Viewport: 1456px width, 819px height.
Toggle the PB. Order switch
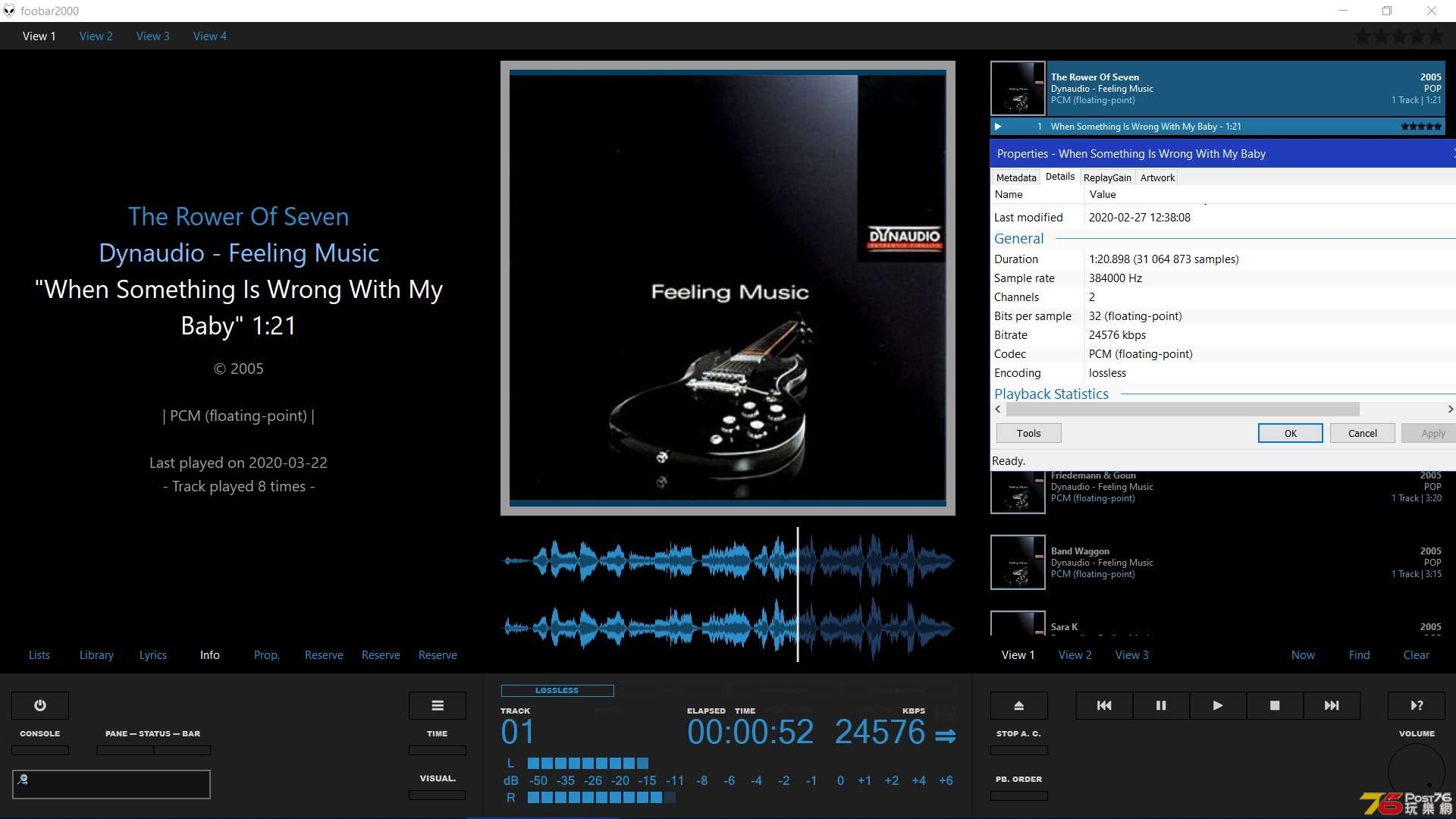[x=1019, y=795]
